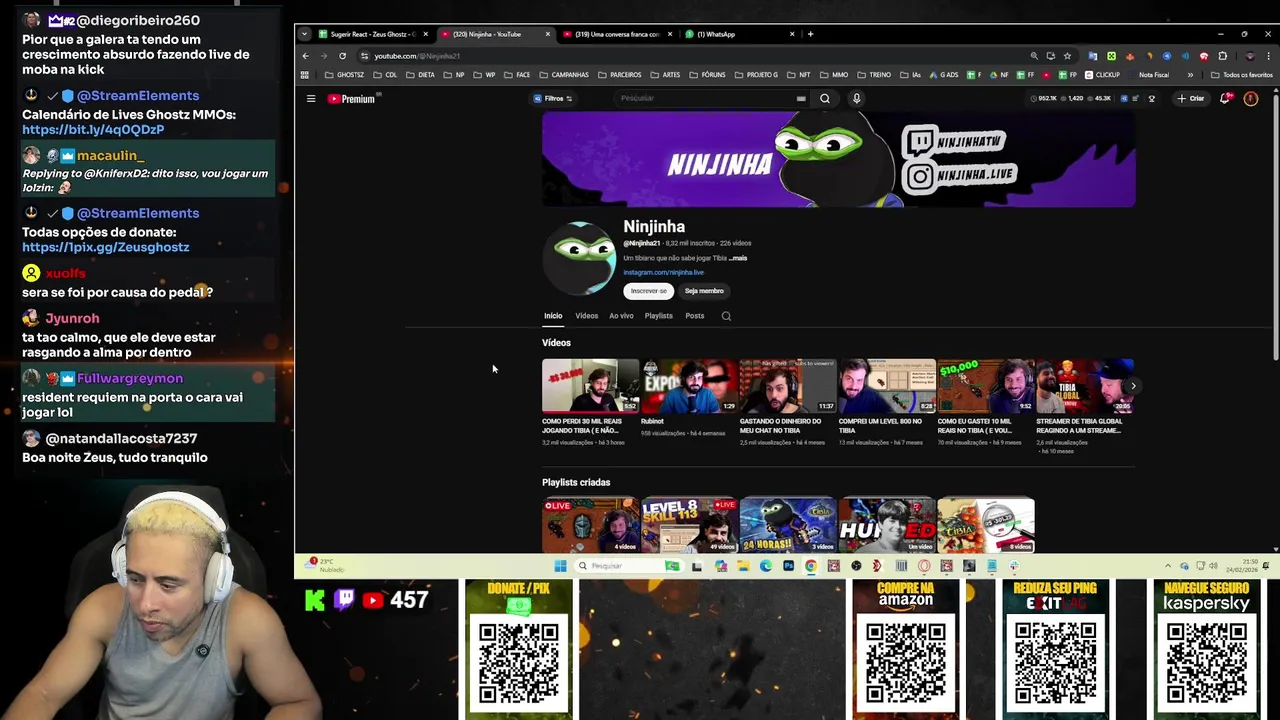Open the Rubinot video thumbnail
This screenshot has height=720, width=1280.
coord(689,386)
